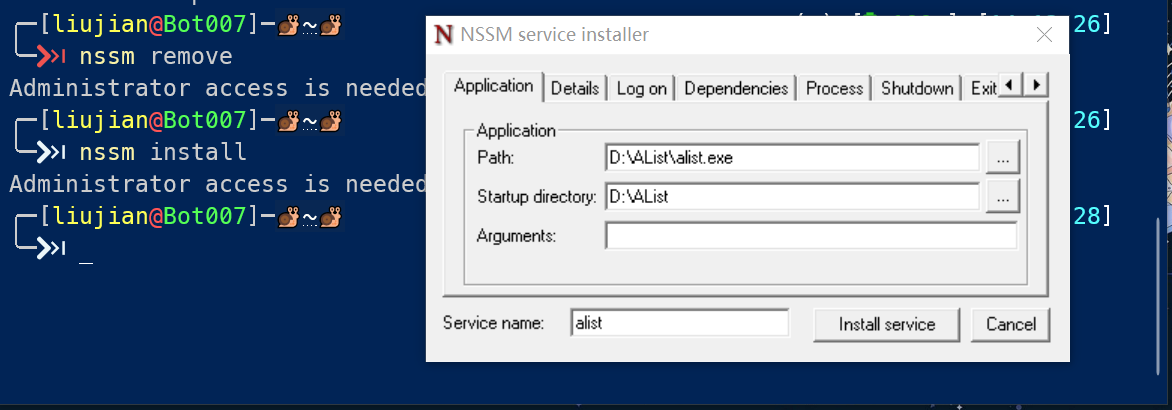Switch to the Details tab
Viewport: 1172px width, 410px height.
click(x=575, y=89)
